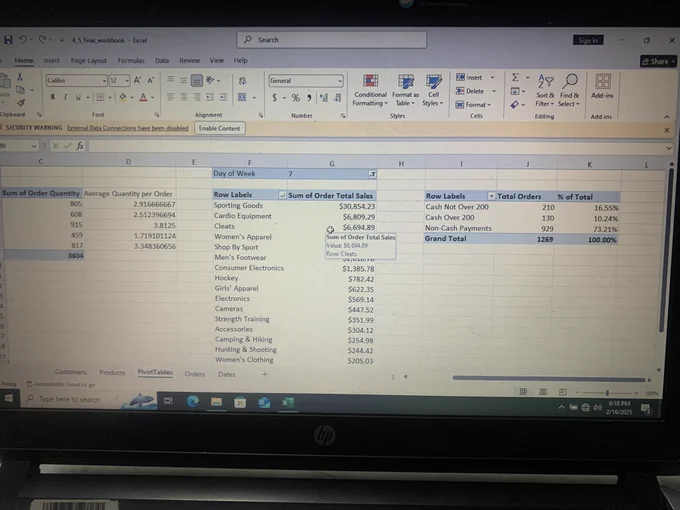
Task: Click the AutoSum sigma icon
Action: coord(515,78)
